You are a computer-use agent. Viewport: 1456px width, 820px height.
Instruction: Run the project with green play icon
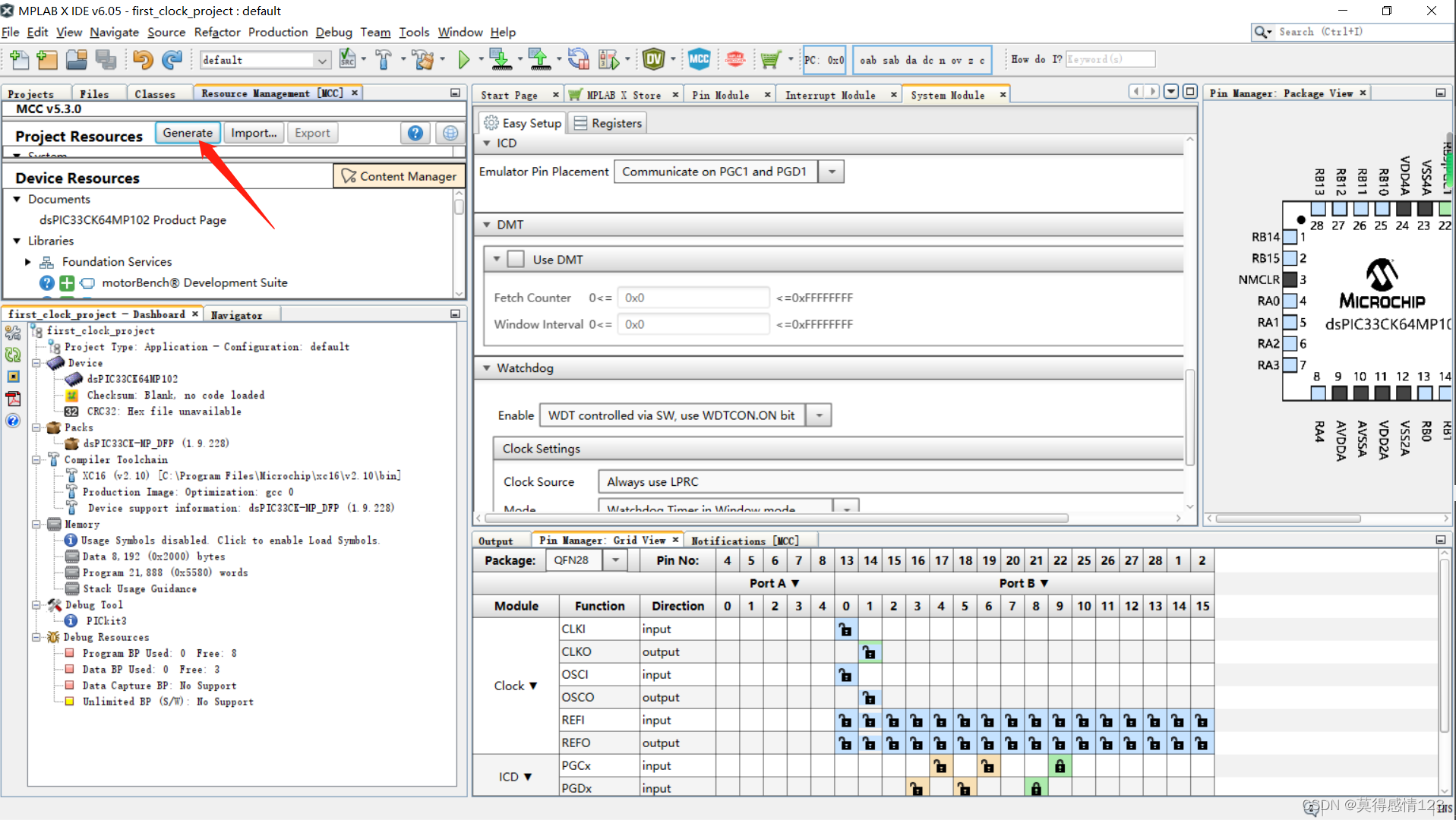[464, 59]
